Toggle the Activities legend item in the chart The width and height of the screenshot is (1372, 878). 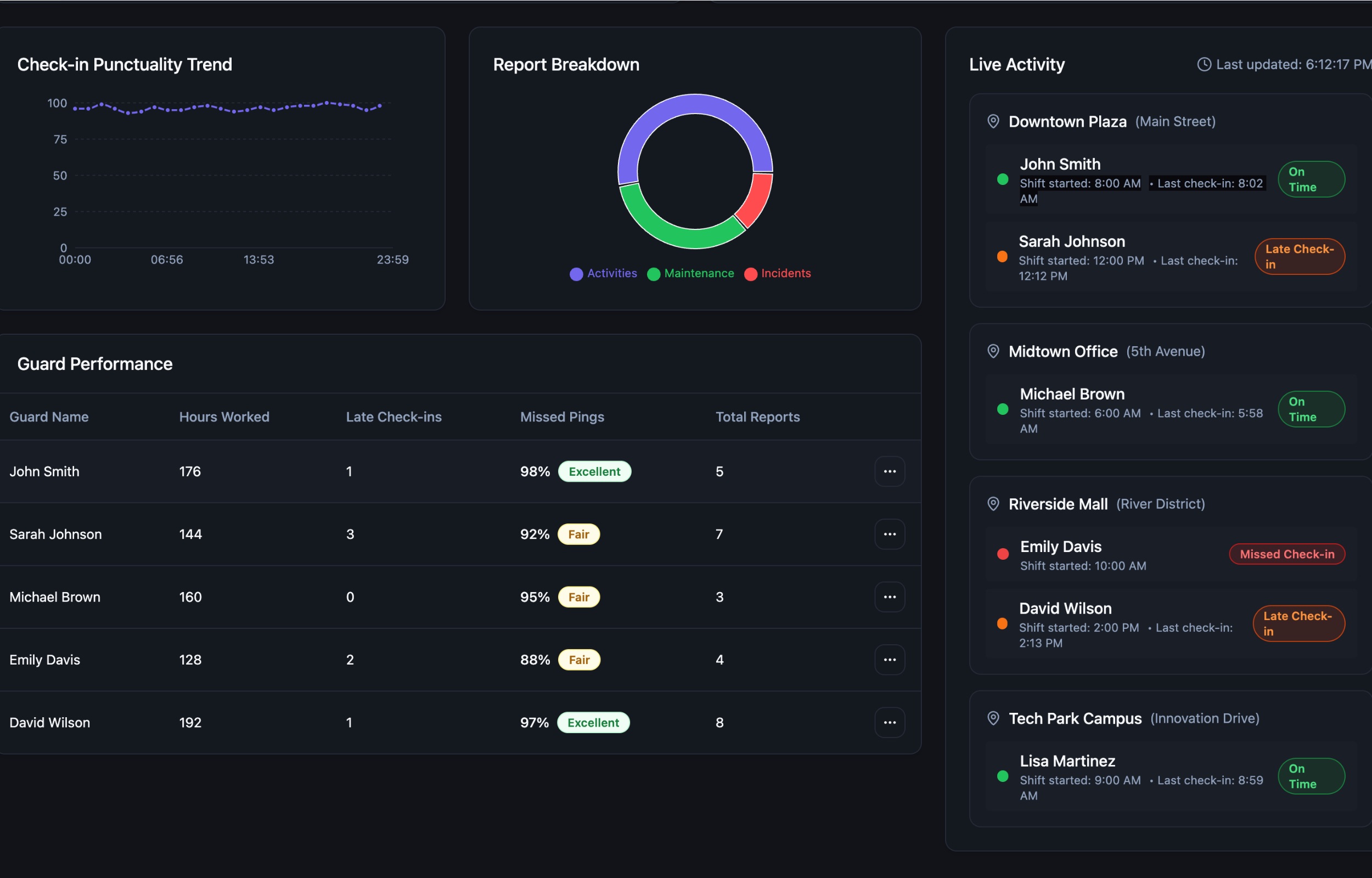point(603,274)
